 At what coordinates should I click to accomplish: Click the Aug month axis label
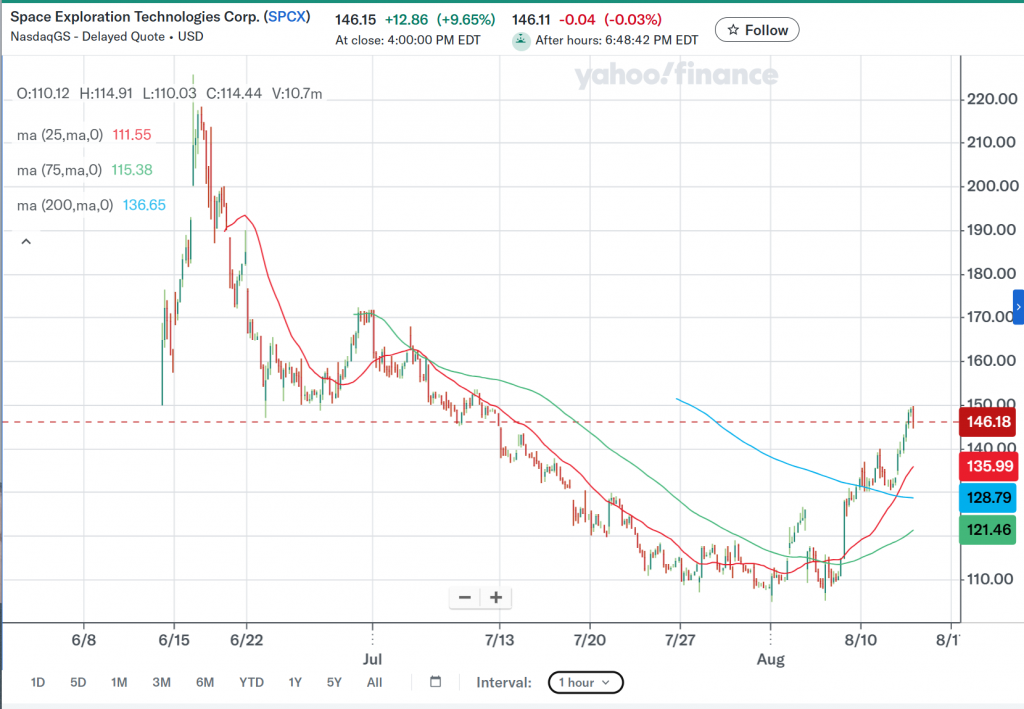click(x=771, y=659)
